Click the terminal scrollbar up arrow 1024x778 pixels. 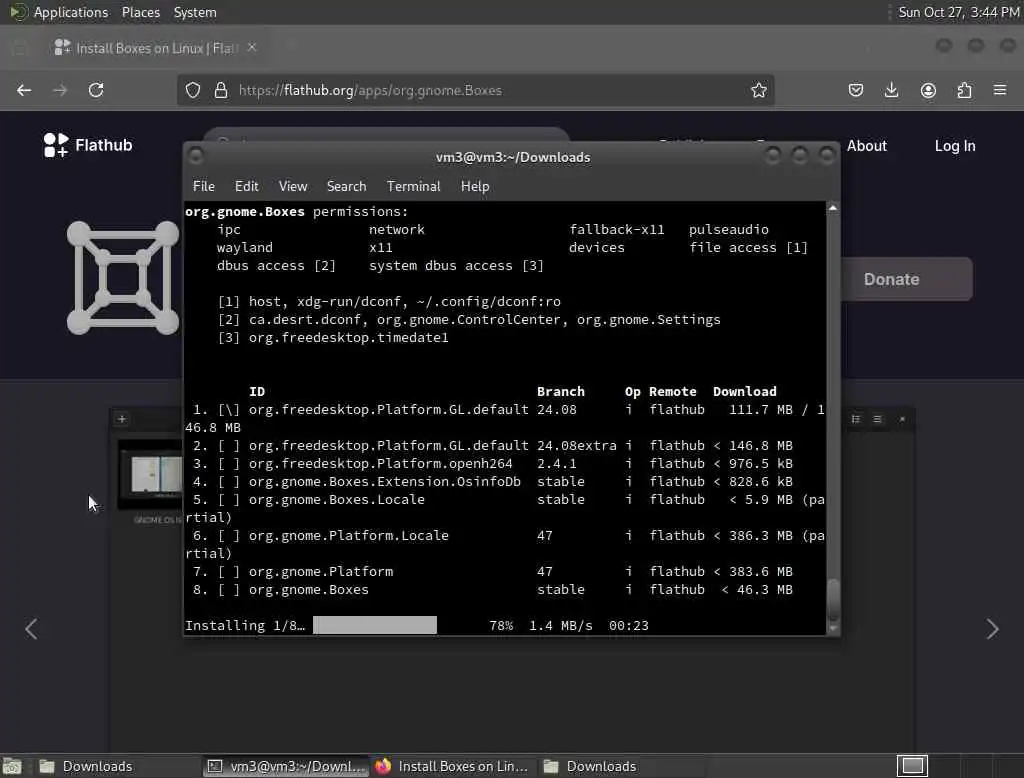[x=833, y=208]
